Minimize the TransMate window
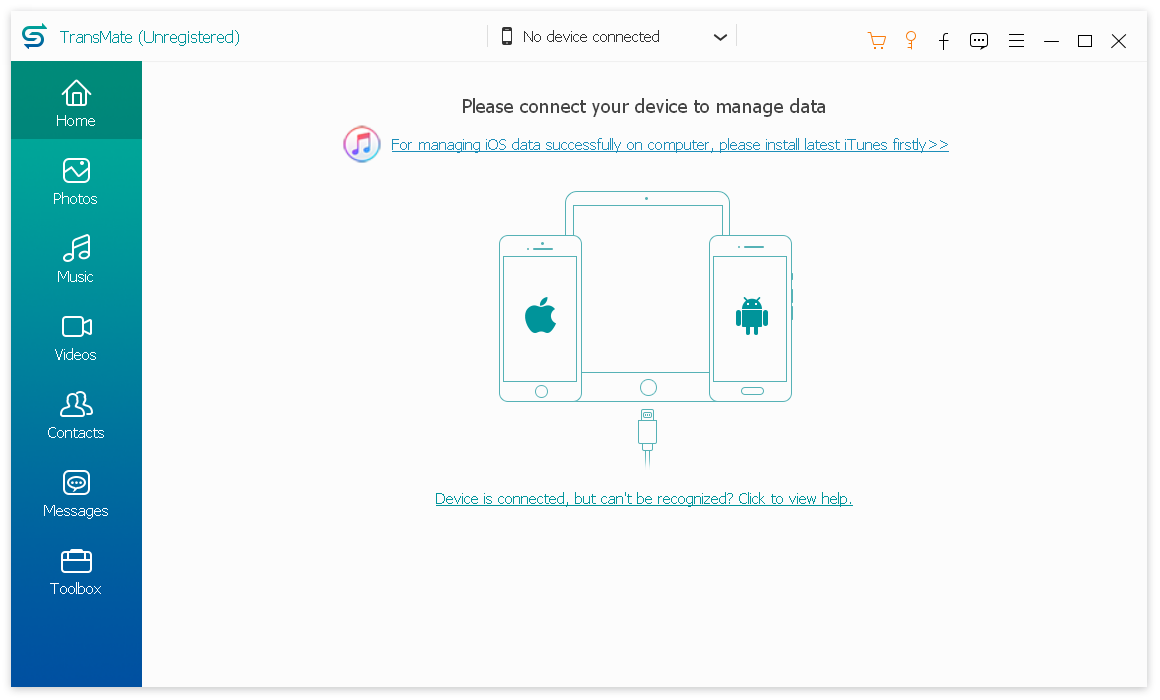Screen dimensions: 1160x700 pyautogui.click(x=1051, y=41)
